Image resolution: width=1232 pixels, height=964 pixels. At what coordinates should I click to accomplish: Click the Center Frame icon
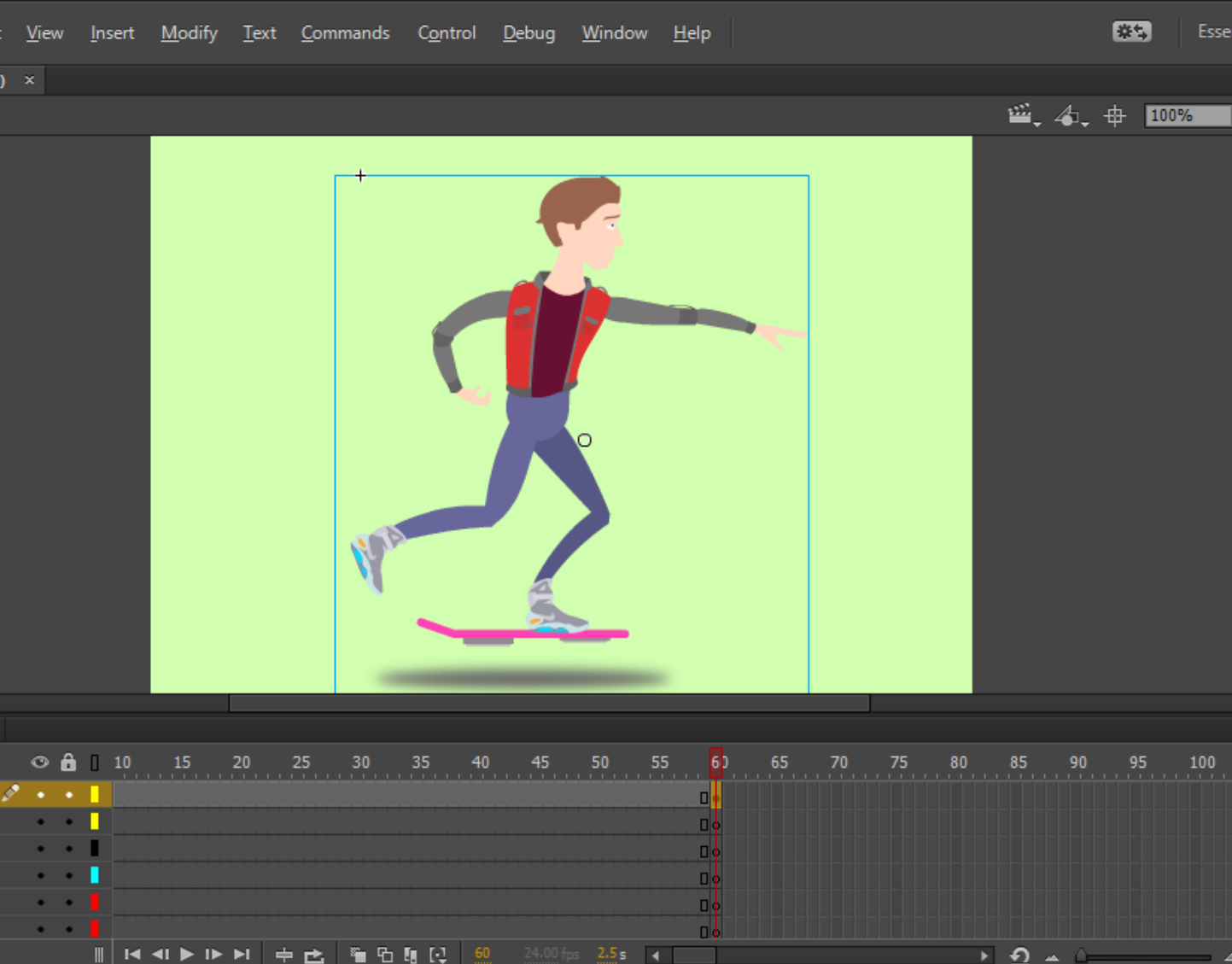(x=284, y=955)
